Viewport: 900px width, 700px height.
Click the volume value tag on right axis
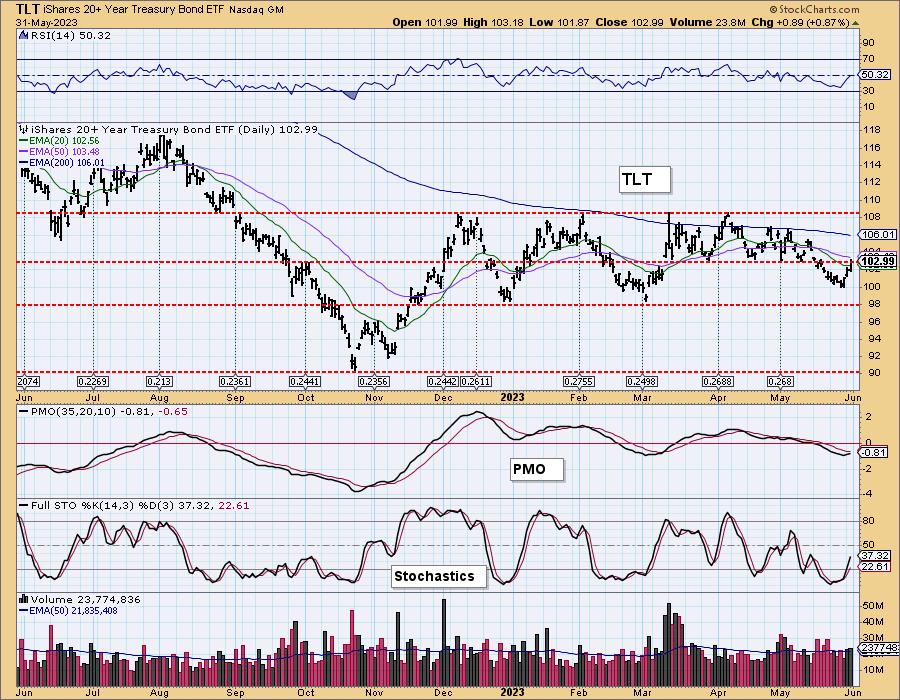coord(878,648)
